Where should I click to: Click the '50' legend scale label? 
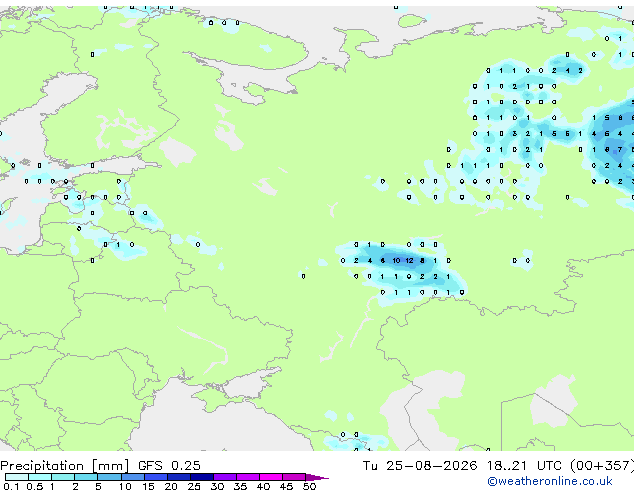pyautogui.click(x=309, y=486)
